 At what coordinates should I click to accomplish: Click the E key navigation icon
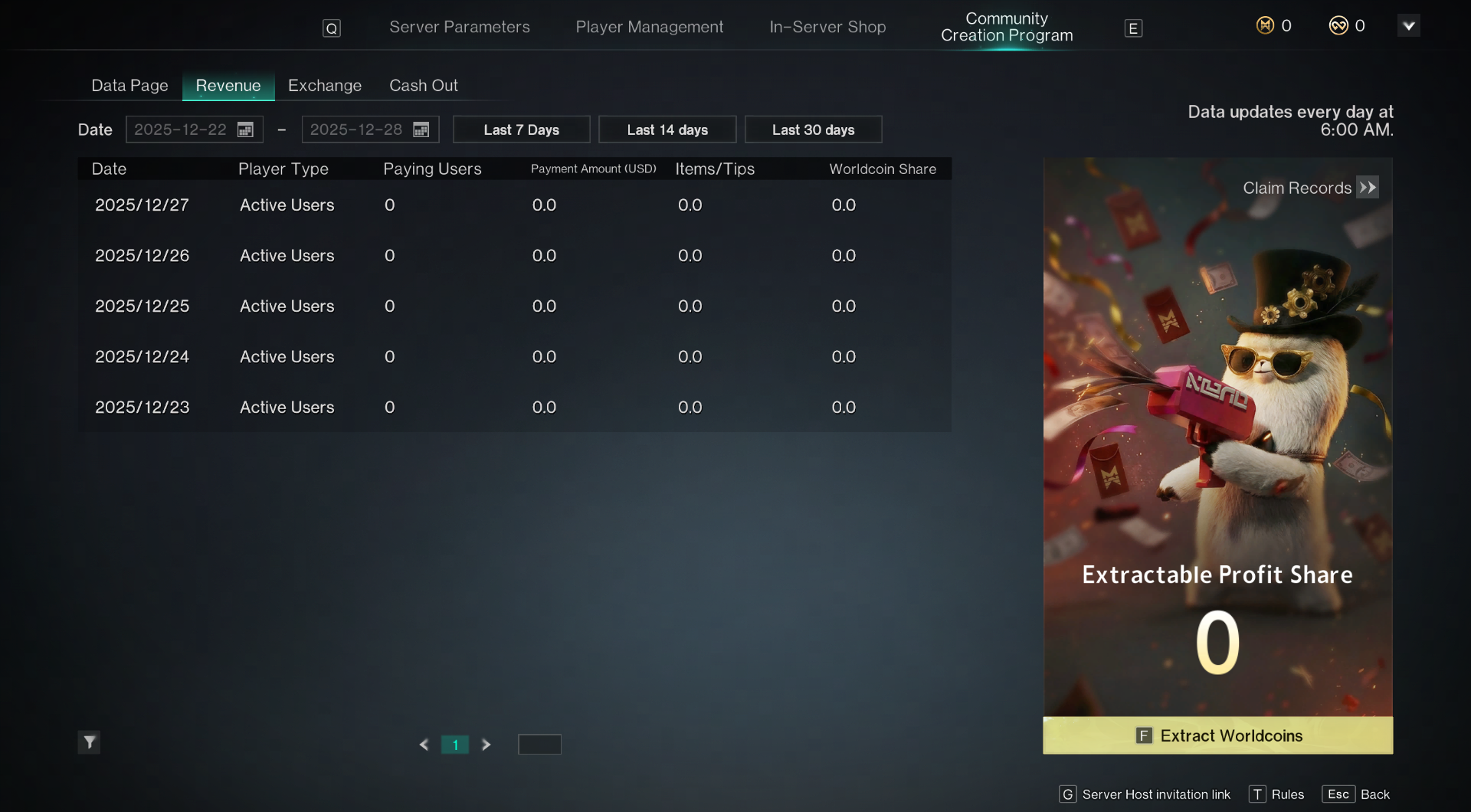[x=1133, y=28]
